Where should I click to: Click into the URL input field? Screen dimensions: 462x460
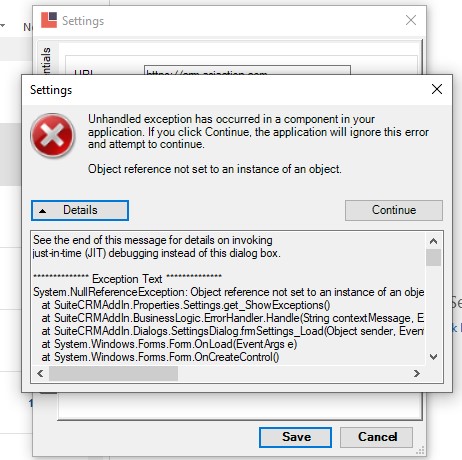click(x=247, y=70)
